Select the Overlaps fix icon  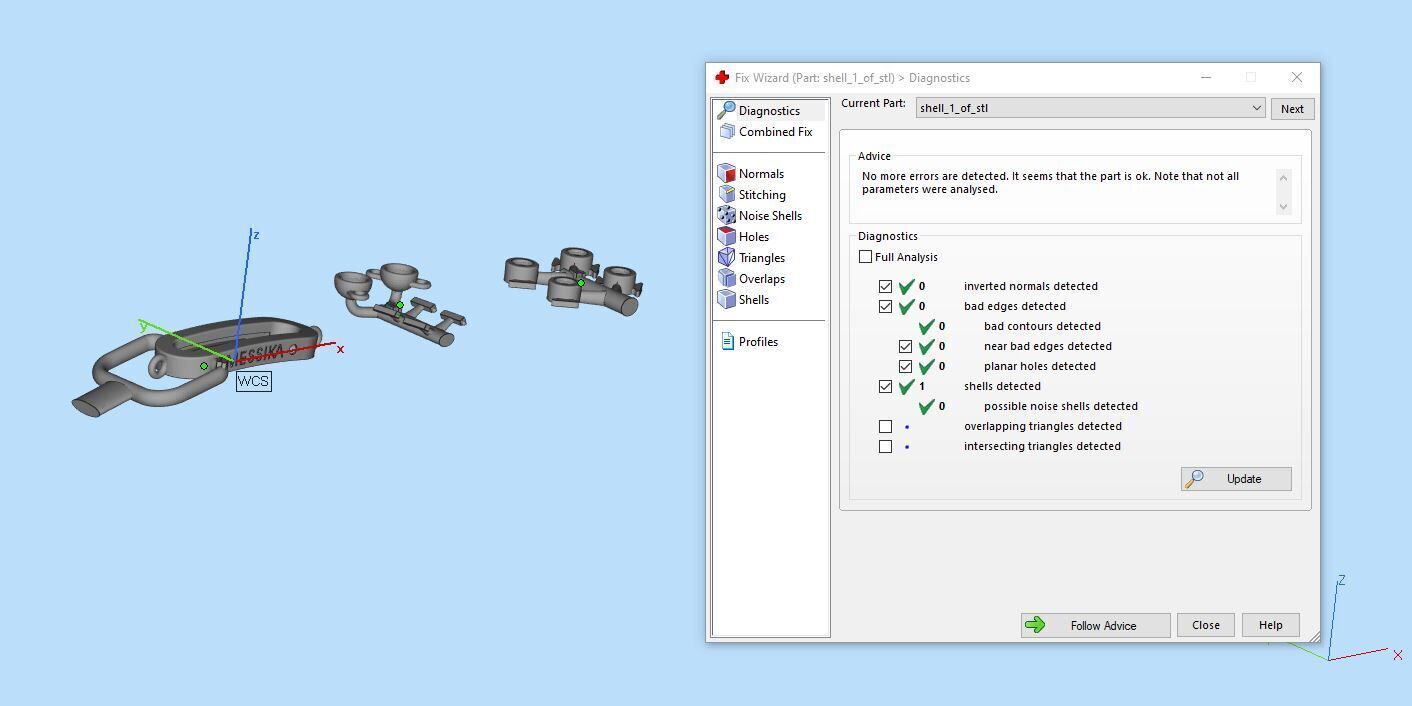[727, 279]
